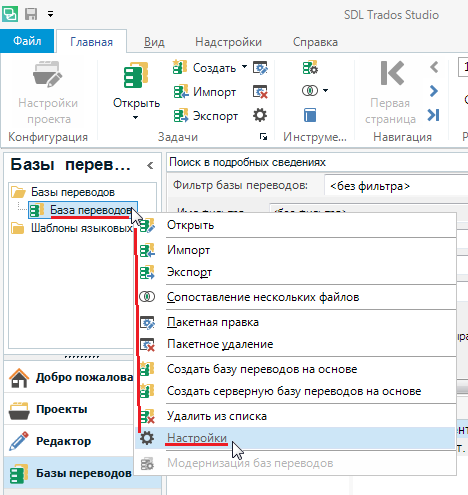This screenshot has width=468, height=495.
Task: Click batch edit icon in ribbon Задачи group
Action: point(260,68)
